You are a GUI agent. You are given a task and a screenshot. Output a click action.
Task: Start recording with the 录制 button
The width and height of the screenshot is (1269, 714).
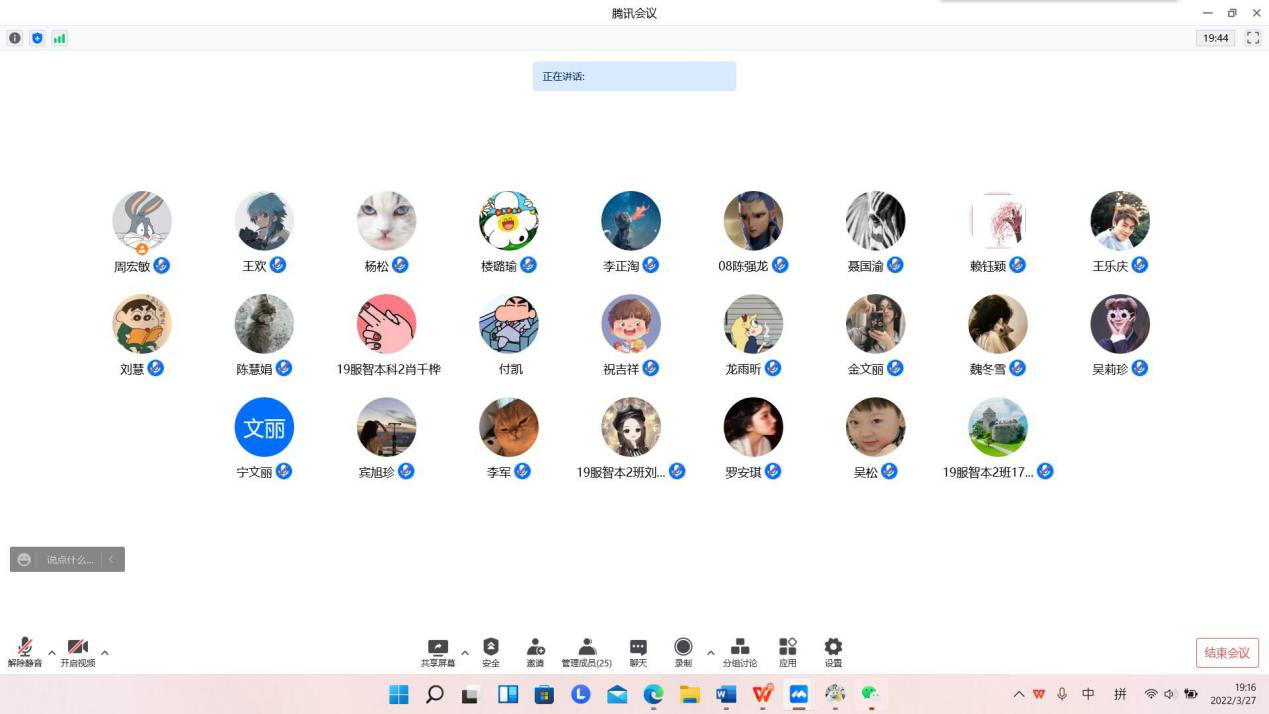683,652
